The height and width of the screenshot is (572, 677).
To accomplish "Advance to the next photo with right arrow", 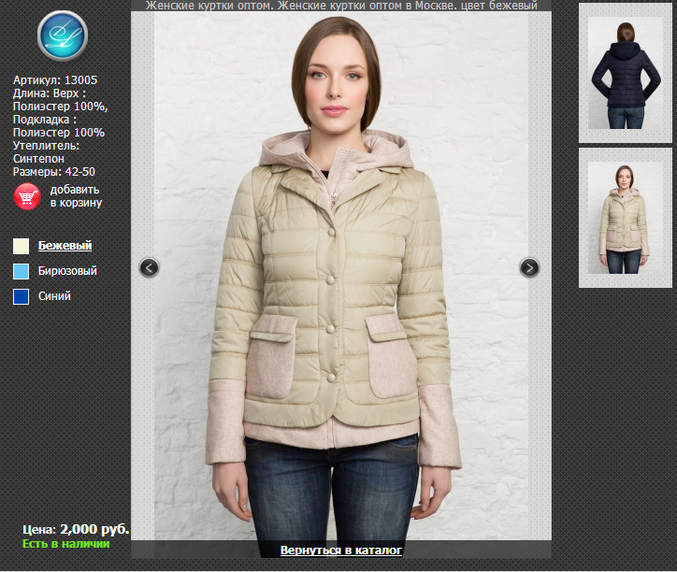I will pos(530,267).
